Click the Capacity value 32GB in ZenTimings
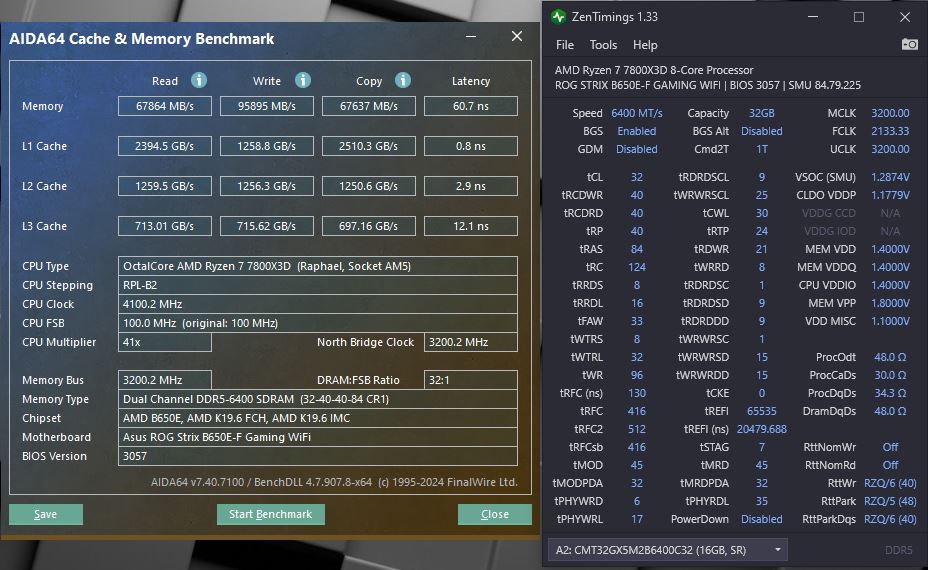The image size is (928, 570). click(762, 113)
